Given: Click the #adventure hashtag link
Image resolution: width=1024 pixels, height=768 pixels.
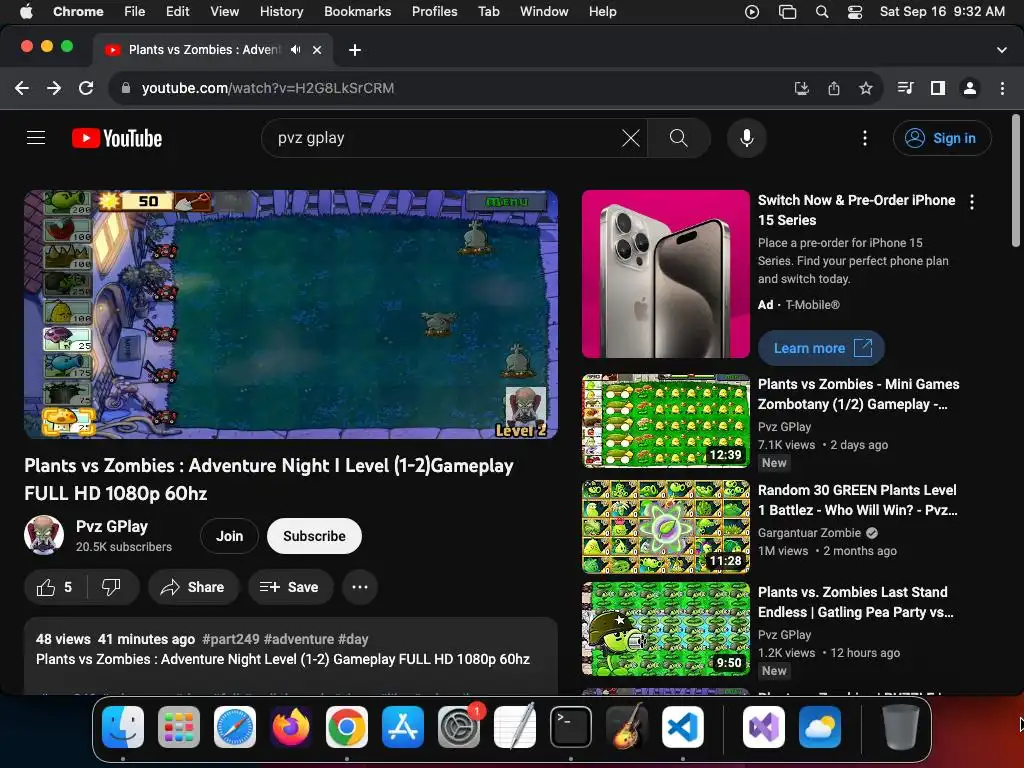Looking at the screenshot, I should tap(298, 639).
